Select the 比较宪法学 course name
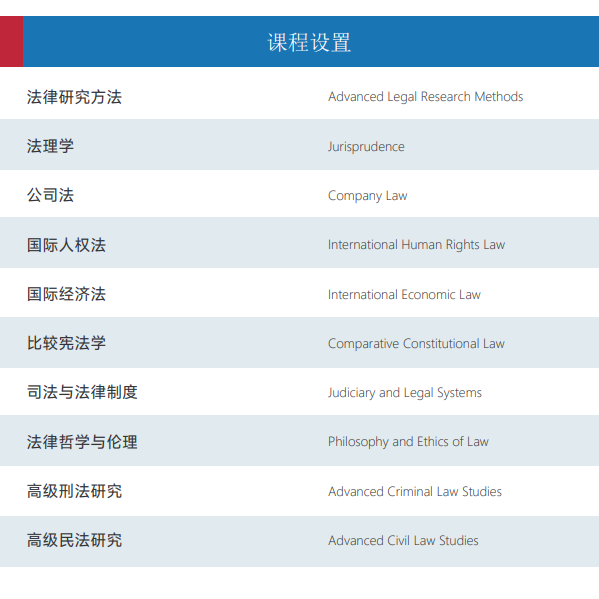 (66, 343)
